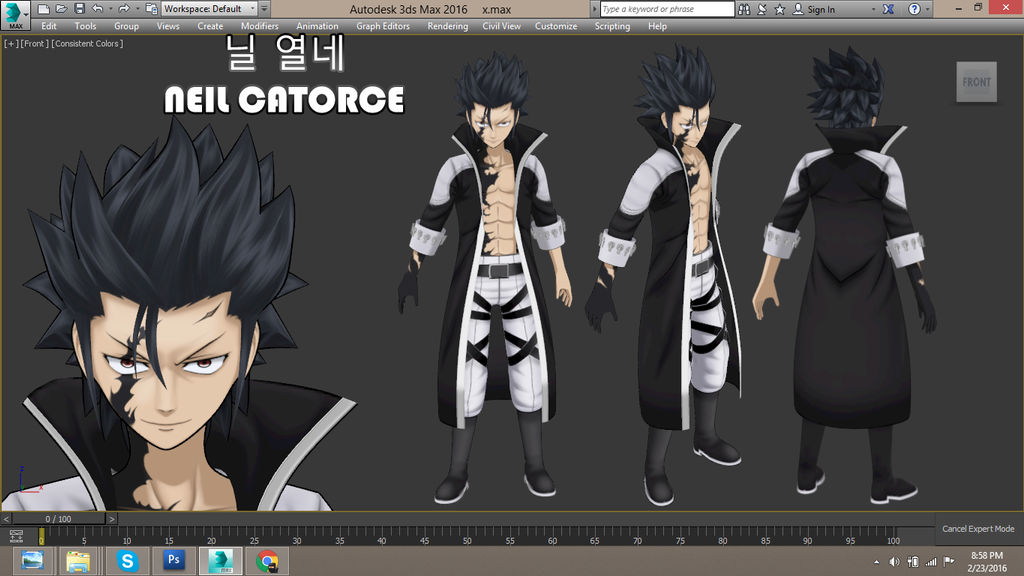
Task: Click the Cancel Expert Mode button
Action: [x=978, y=529]
